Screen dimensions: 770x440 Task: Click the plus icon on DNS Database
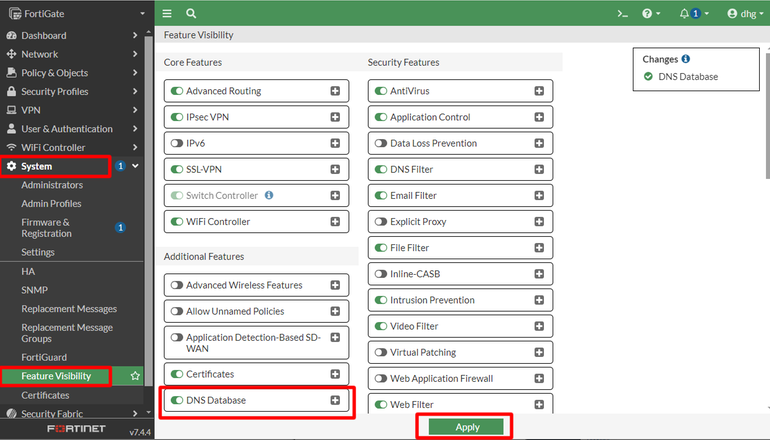[335, 400]
